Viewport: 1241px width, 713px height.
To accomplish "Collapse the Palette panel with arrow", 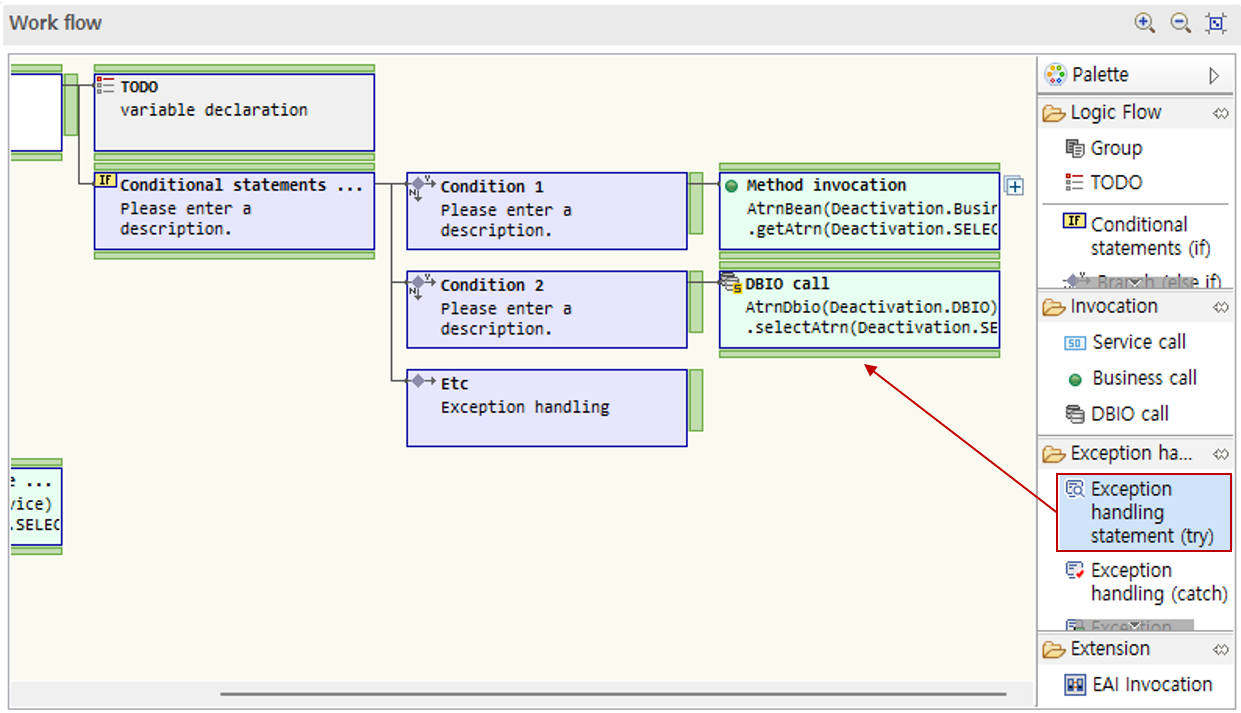I will pyautogui.click(x=1214, y=75).
